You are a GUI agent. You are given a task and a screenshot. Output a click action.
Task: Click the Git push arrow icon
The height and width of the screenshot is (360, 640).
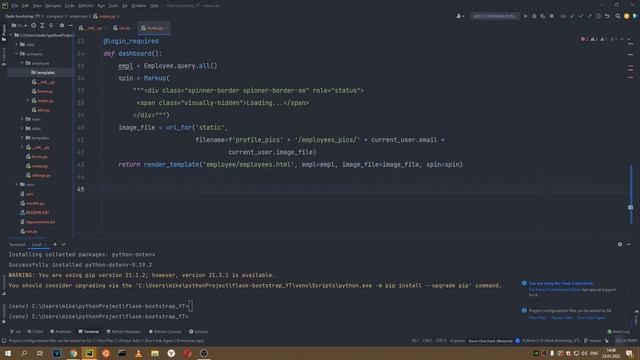tap(589, 16)
